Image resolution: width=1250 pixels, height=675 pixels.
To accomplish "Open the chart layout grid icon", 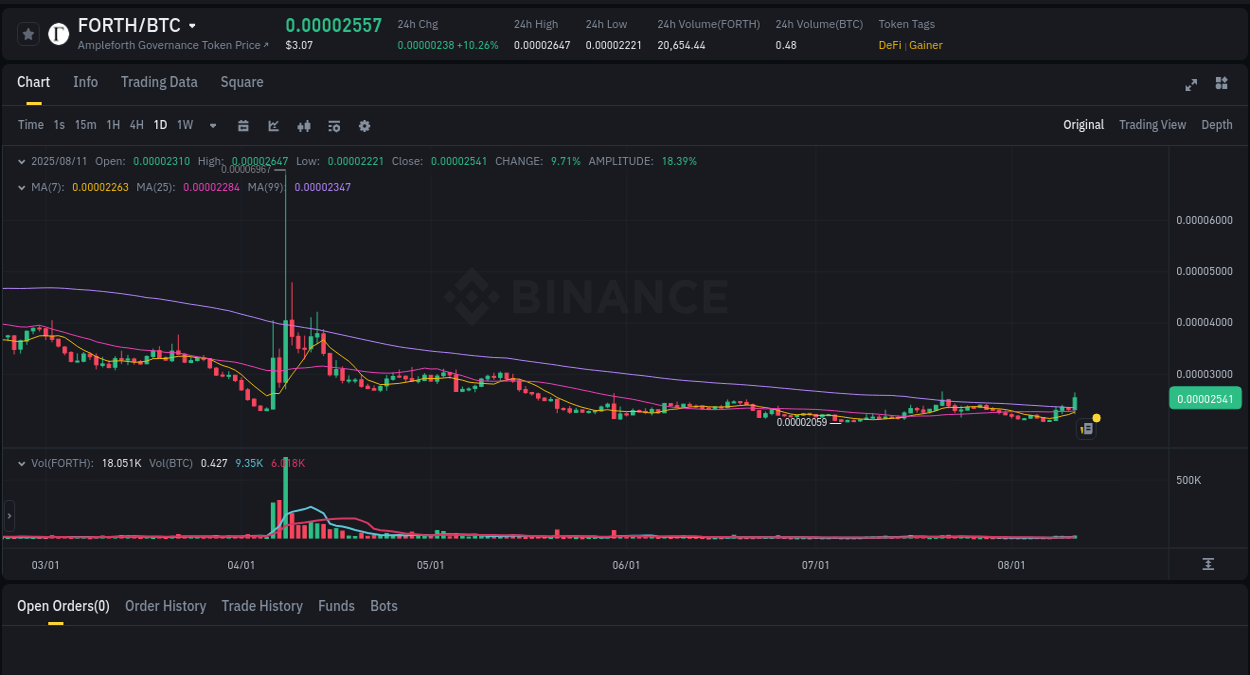I will click(1221, 84).
